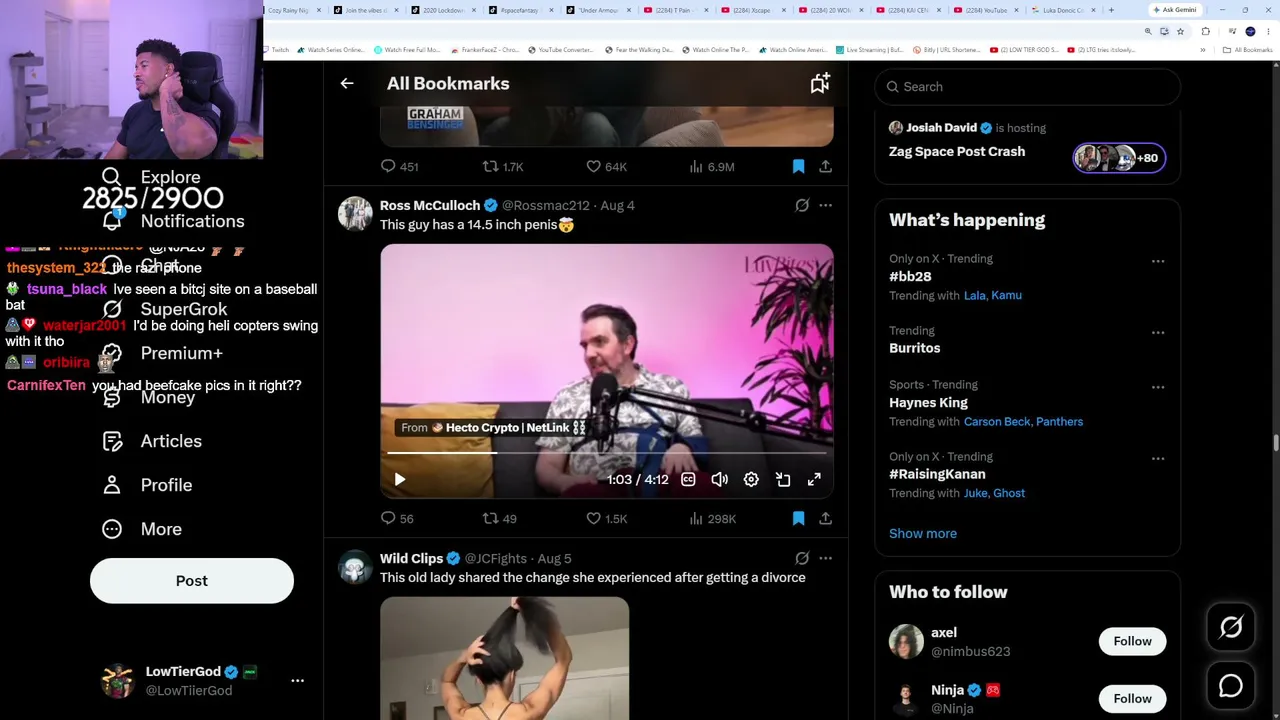Click the Post compose button
The width and height of the screenshot is (1280, 720).
point(192,581)
